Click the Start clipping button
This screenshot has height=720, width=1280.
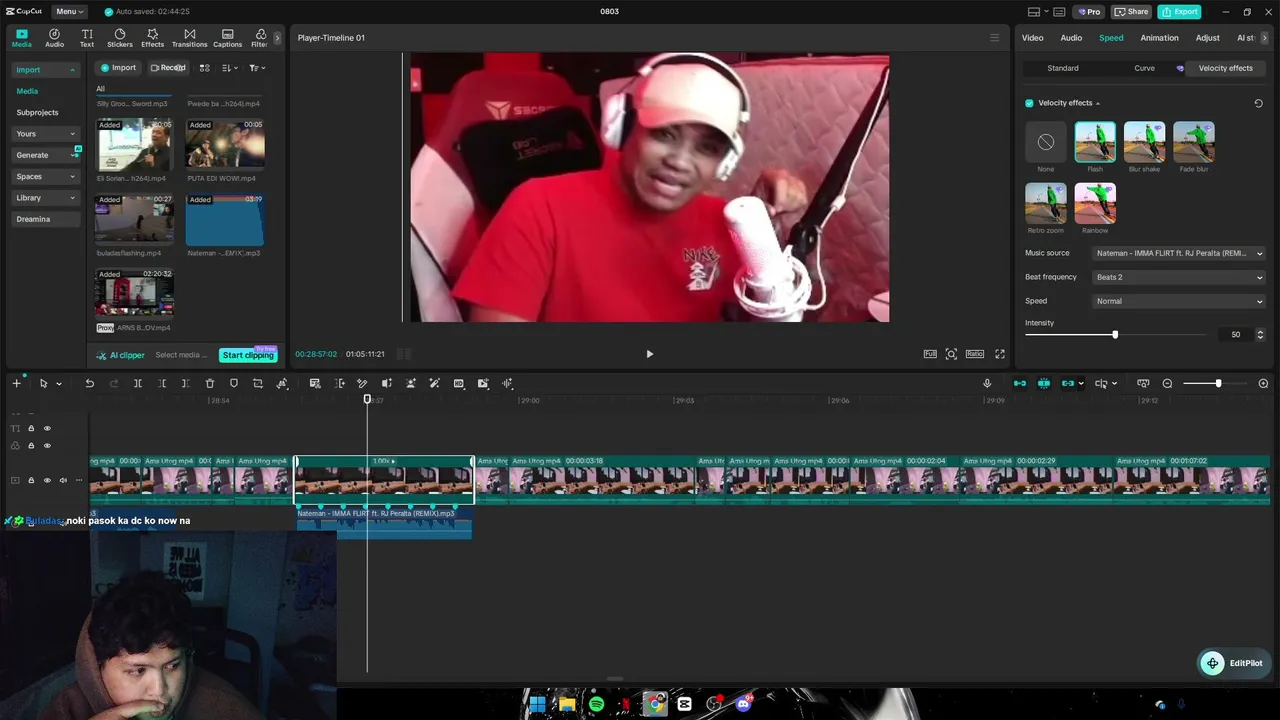(x=248, y=355)
